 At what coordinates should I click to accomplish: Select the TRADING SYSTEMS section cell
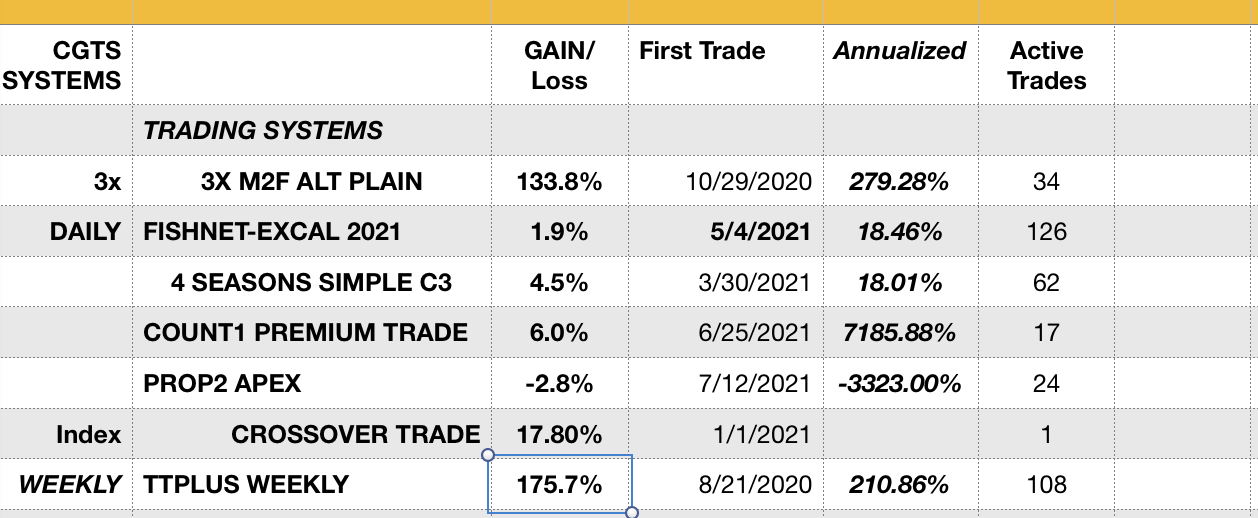263,130
